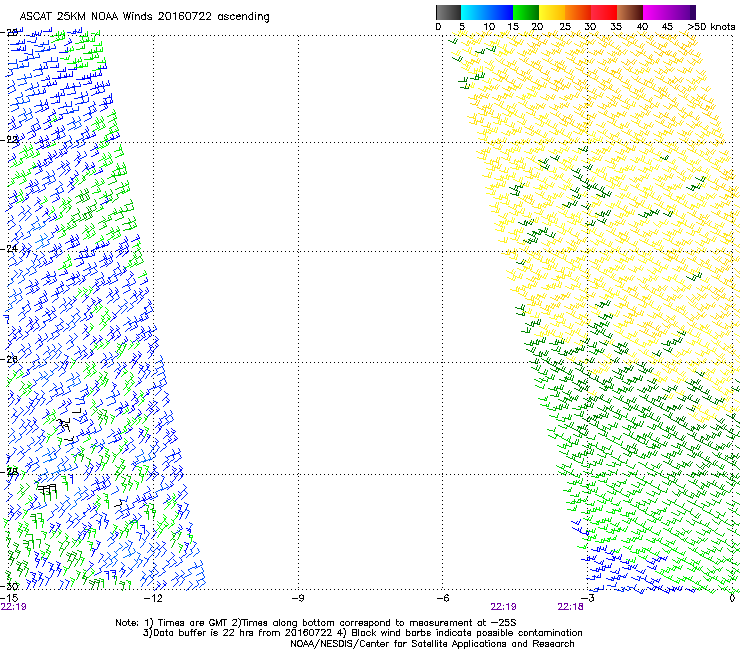
Task: Click the '10' label under the color bar
Action: 489,27
